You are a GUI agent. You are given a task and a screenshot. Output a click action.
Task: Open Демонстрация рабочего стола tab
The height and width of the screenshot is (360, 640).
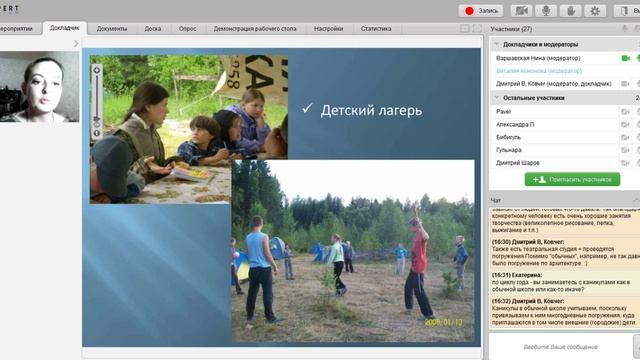coord(255,29)
